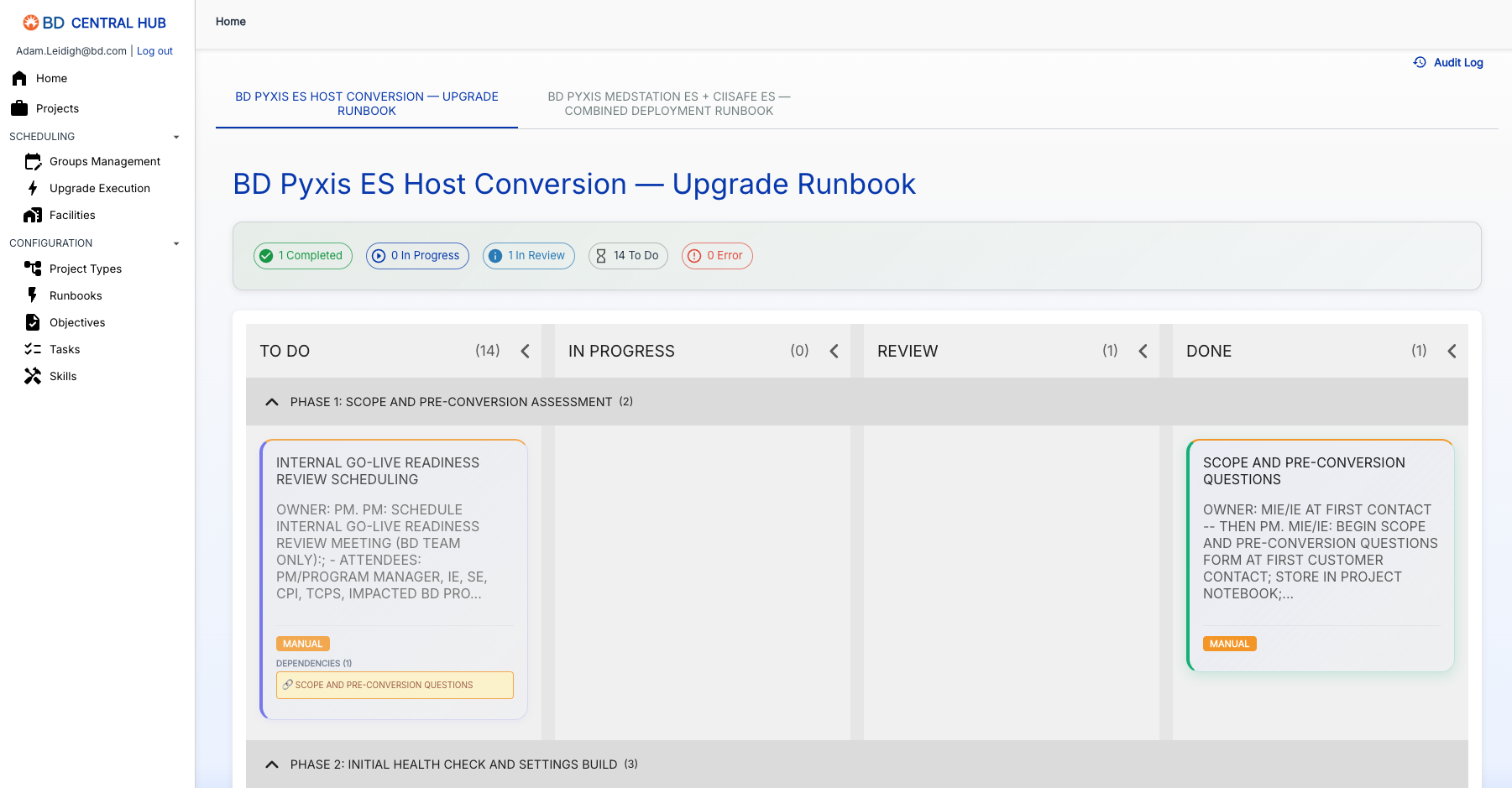
Task: Click MANUAL badge on Internal Go-Live card
Action: [303, 644]
